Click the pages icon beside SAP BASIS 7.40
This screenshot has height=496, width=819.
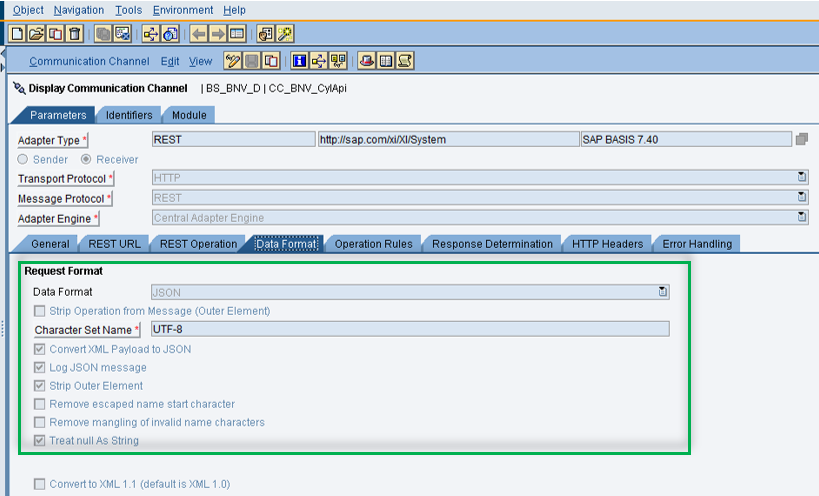[x=802, y=139]
